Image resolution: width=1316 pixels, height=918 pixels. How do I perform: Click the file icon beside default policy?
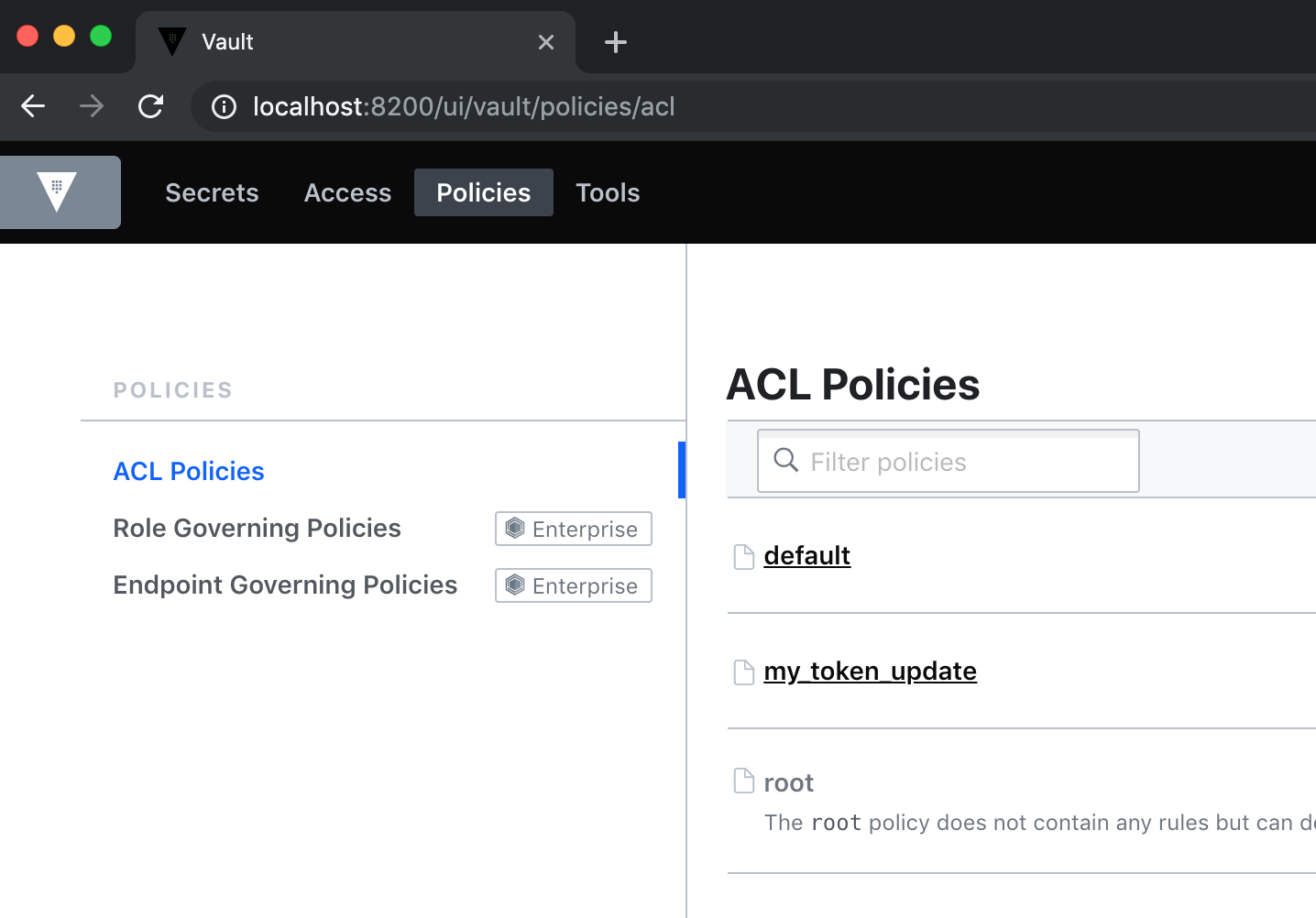pyautogui.click(x=744, y=556)
